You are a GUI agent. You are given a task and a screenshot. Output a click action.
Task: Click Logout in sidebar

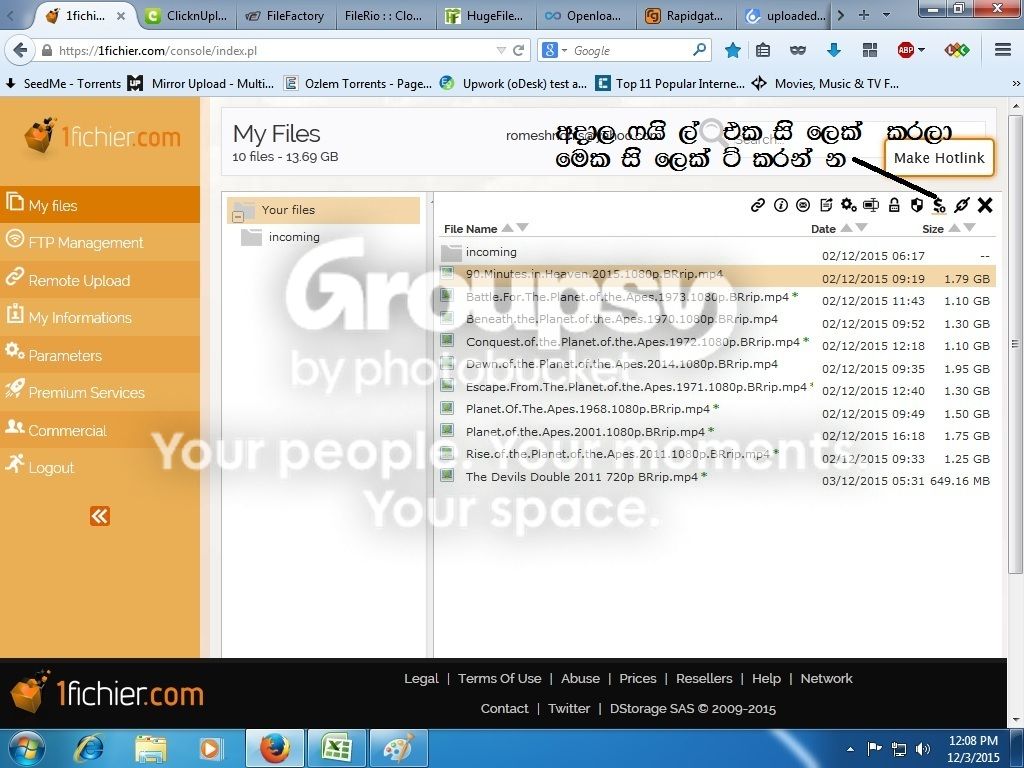coord(100,467)
